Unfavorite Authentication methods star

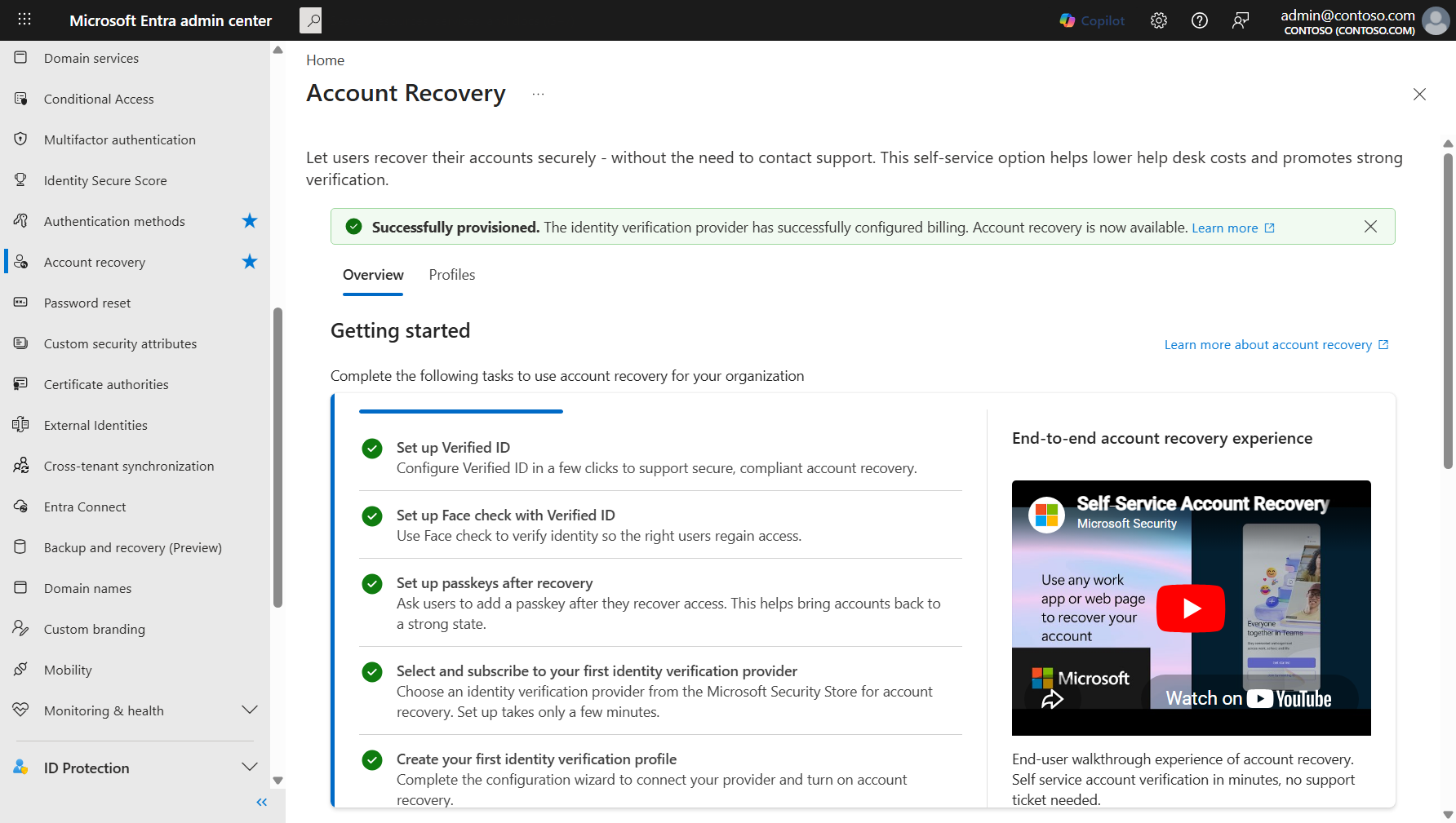250,221
